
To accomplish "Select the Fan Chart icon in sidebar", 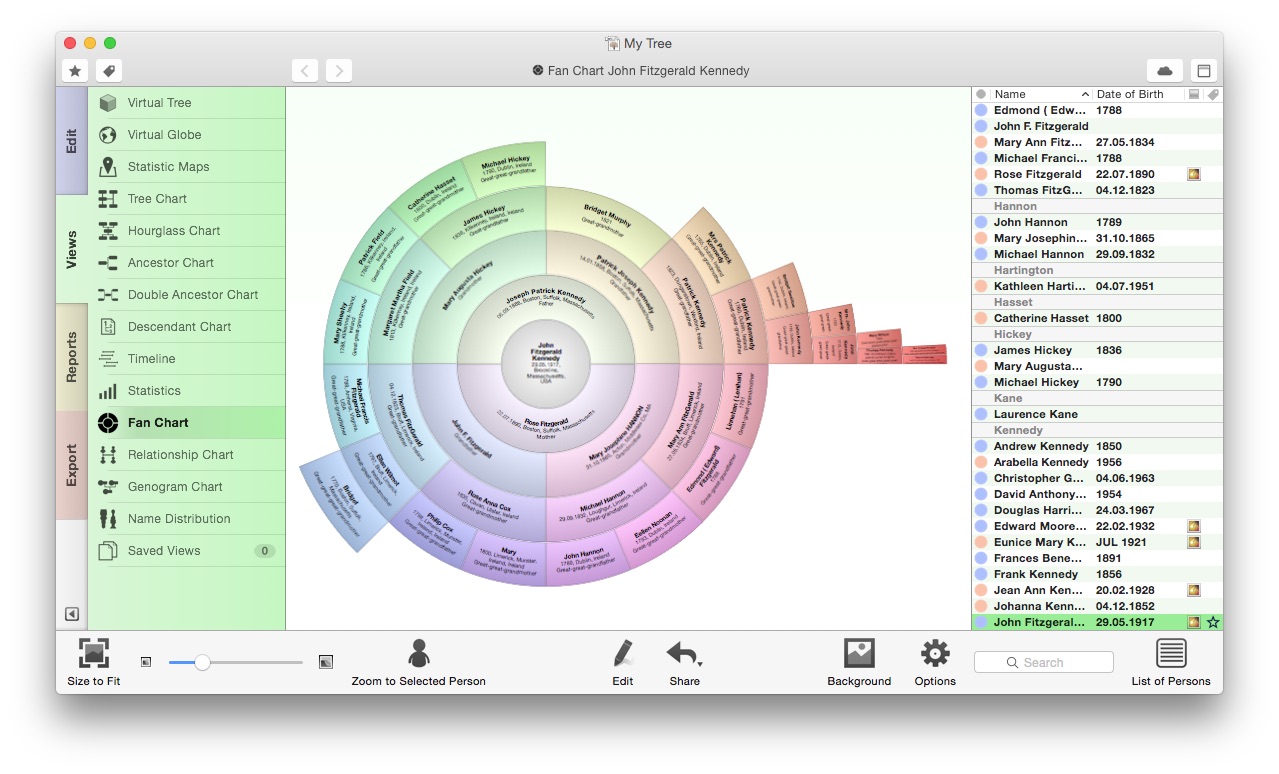I will click(x=108, y=423).
